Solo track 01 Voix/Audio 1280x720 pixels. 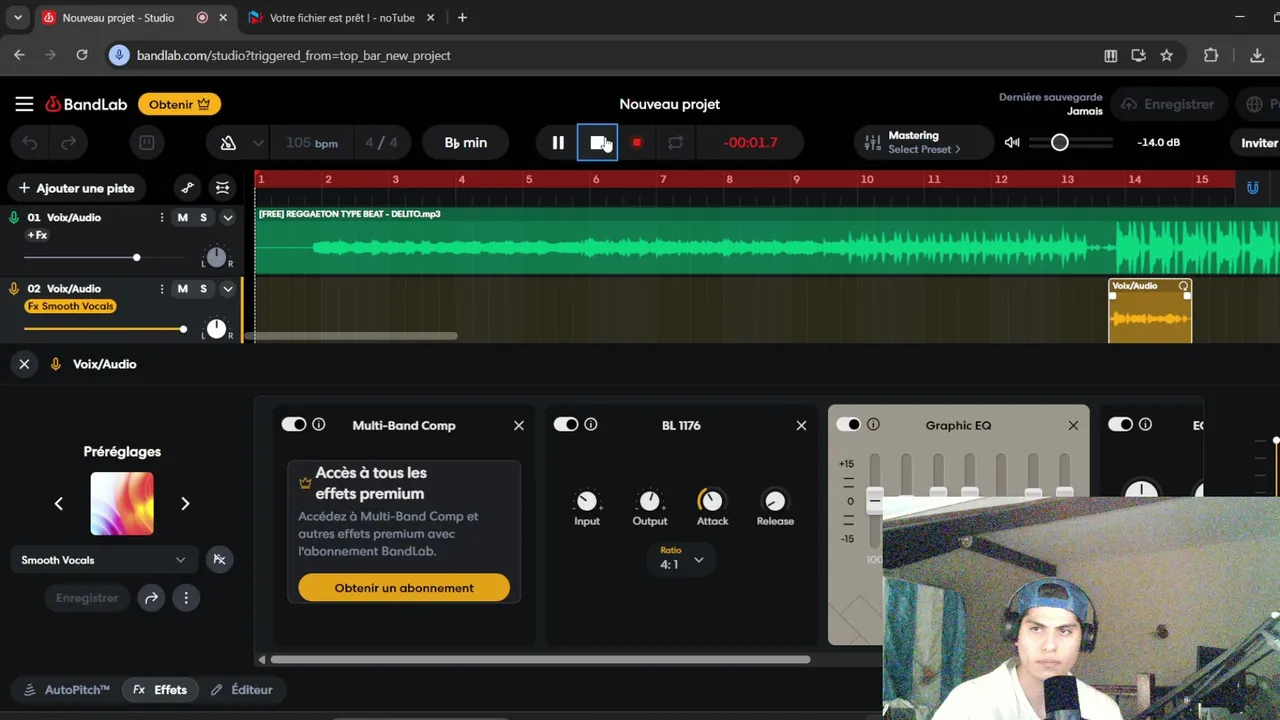(x=203, y=218)
